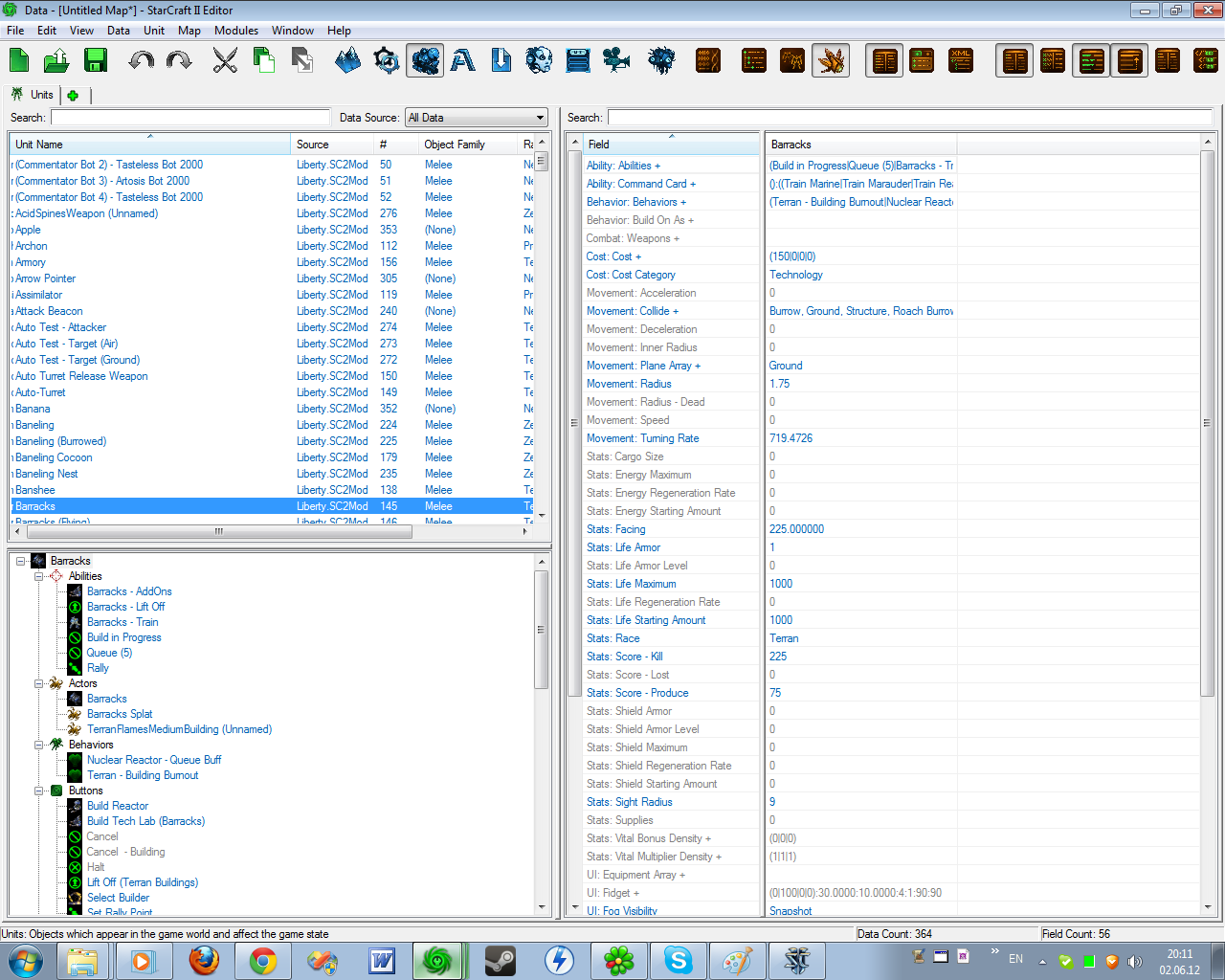Select Build Tech Lab (Barracks) button item
1225x980 pixels.
click(145, 821)
